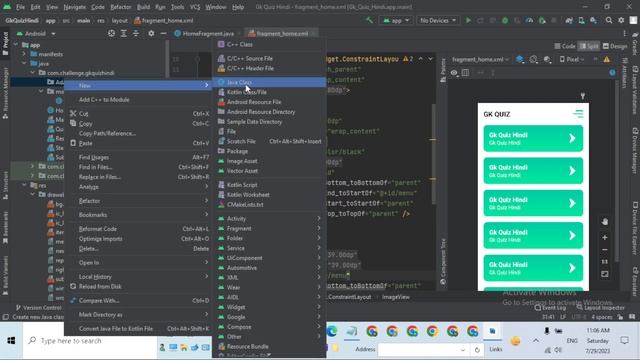Click Delete... in context menu
Image resolution: width=640 pixels, height=360 pixels.
(138, 249)
